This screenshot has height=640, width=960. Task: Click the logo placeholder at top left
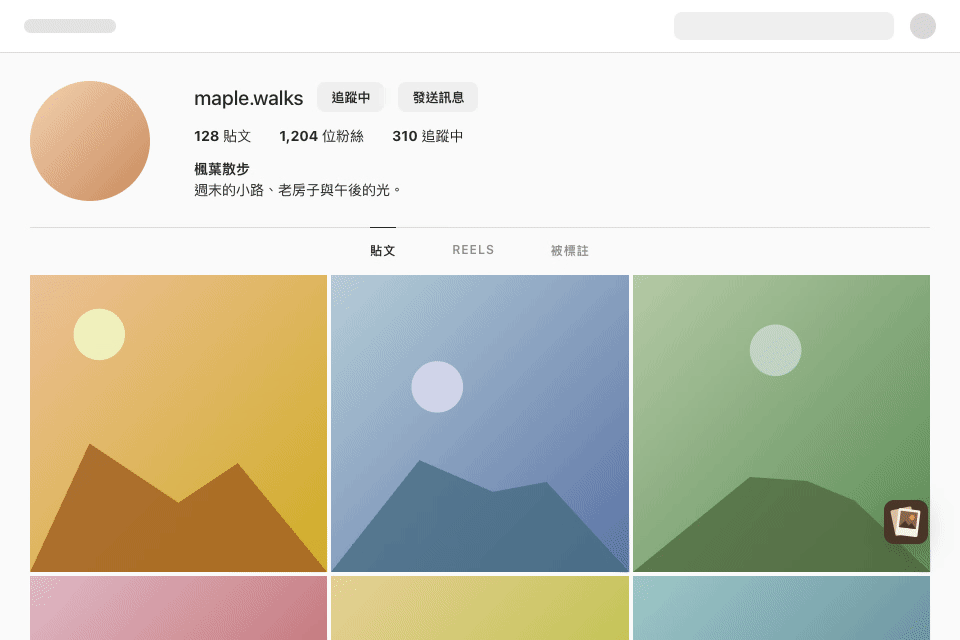point(70,26)
